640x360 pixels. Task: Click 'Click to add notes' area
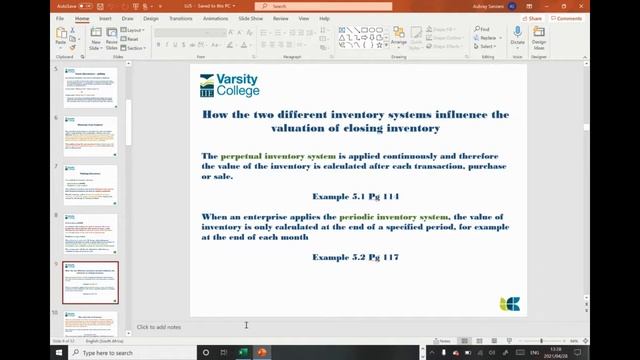(159, 327)
